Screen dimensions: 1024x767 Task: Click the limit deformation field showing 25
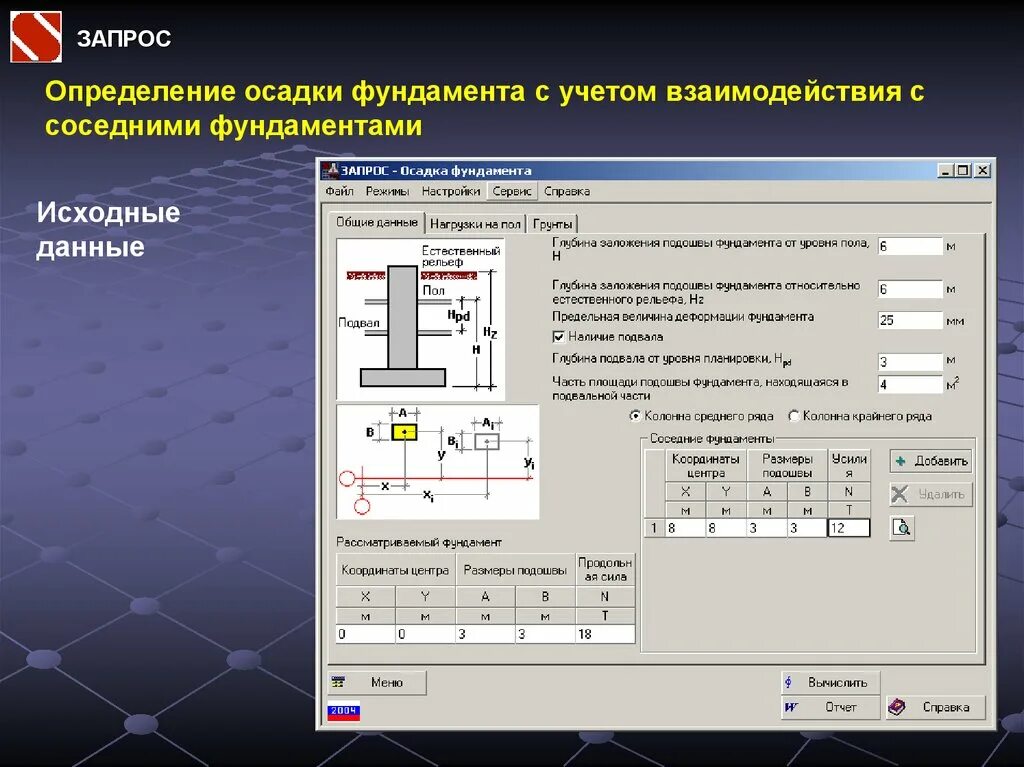pyautogui.click(x=910, y=320)
